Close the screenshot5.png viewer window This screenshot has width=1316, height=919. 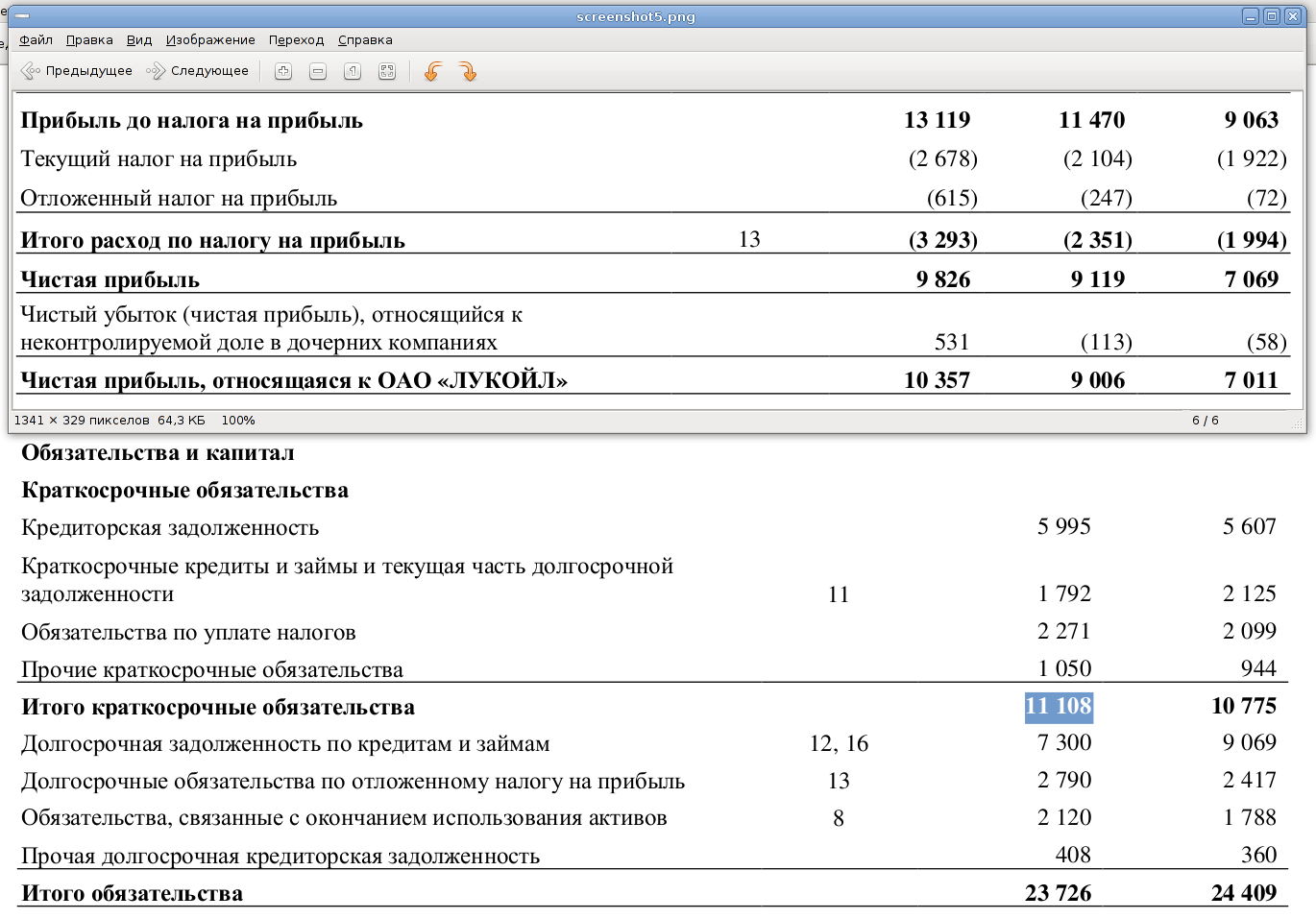click(1292, 16)
